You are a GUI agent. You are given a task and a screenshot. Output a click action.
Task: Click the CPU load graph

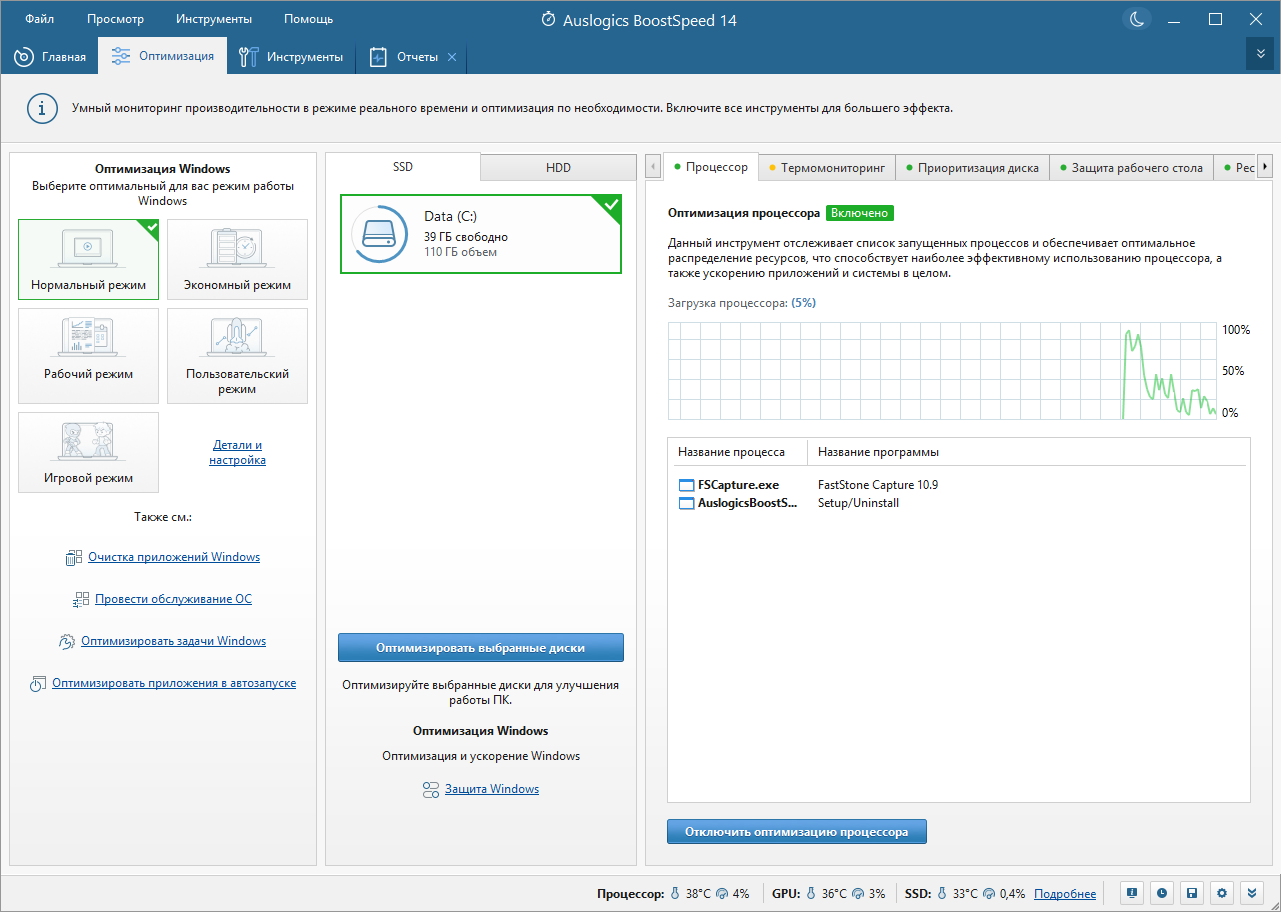(941, 370)
